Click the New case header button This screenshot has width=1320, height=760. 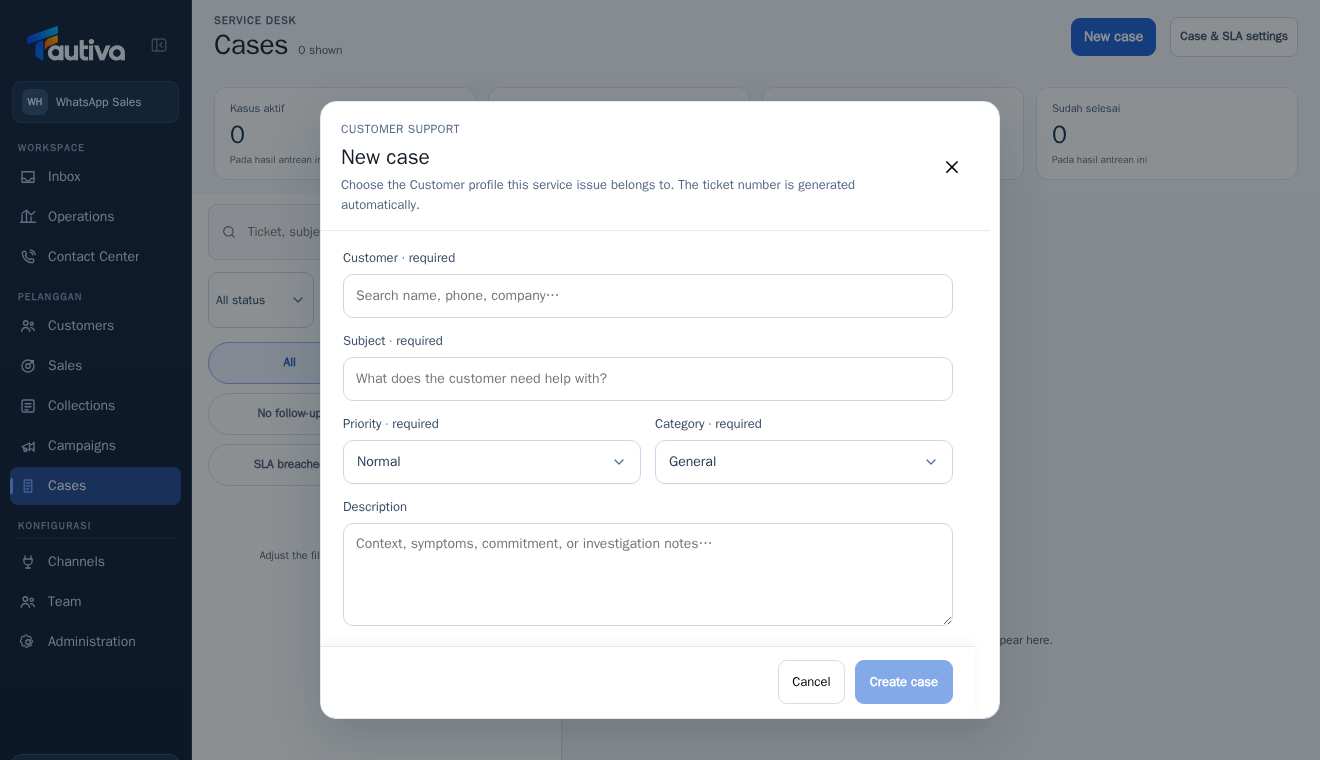coord(1113,37)
